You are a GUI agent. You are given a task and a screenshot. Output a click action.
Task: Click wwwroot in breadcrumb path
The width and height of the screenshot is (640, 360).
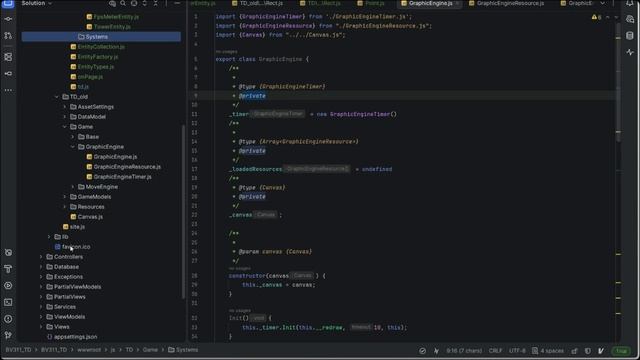[x=89, y=350]
